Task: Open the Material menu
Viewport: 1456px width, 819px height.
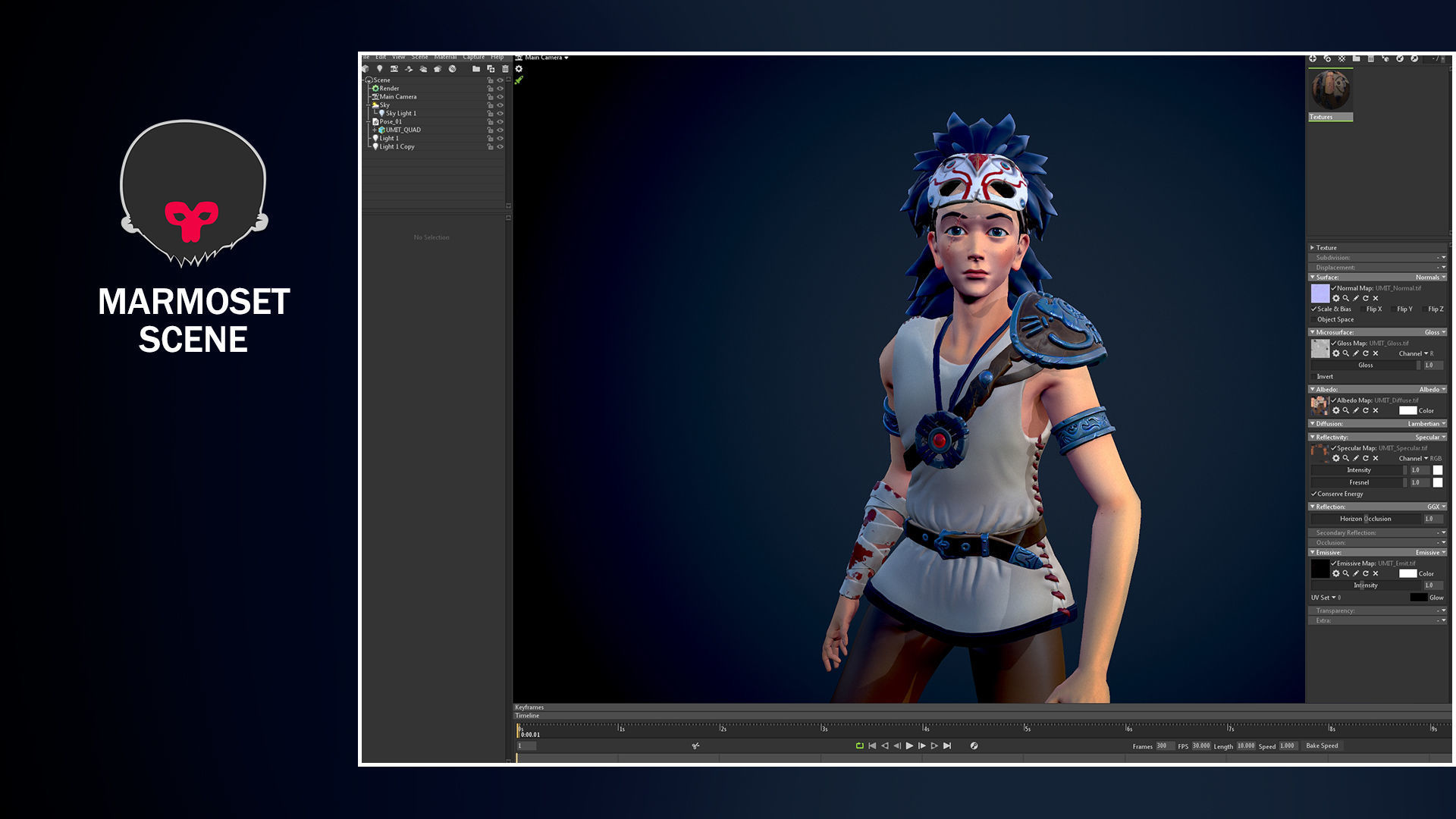Action: tap(445, 58)
